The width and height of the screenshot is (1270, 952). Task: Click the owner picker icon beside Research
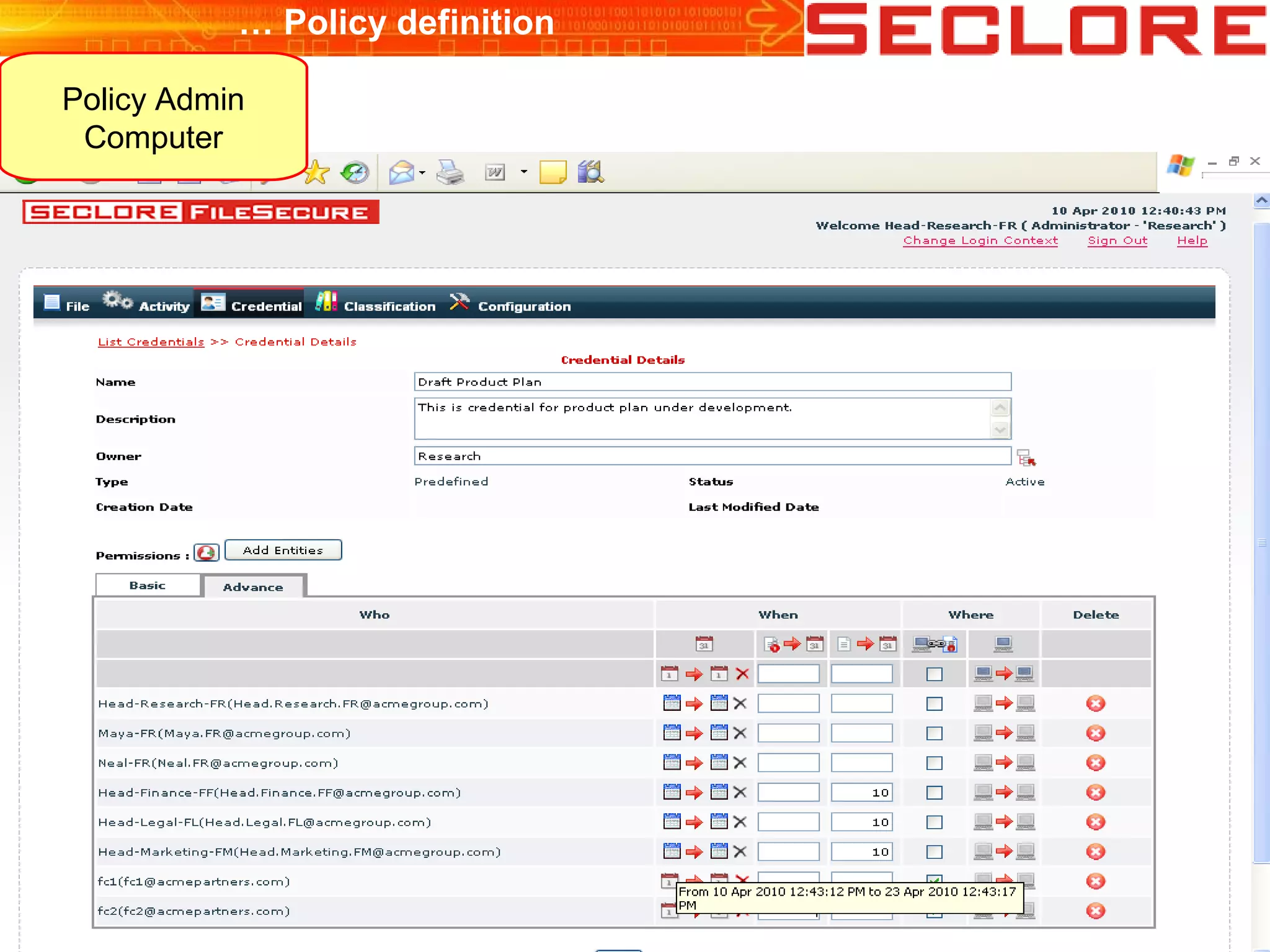click(x=1026, y=457)
